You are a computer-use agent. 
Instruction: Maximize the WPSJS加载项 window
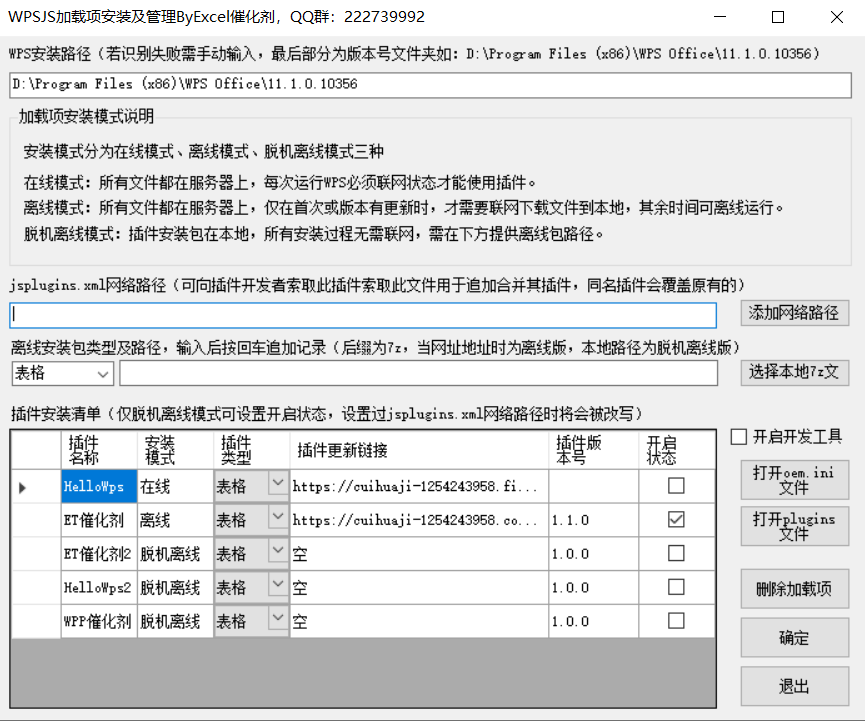(x=778, y=17)
